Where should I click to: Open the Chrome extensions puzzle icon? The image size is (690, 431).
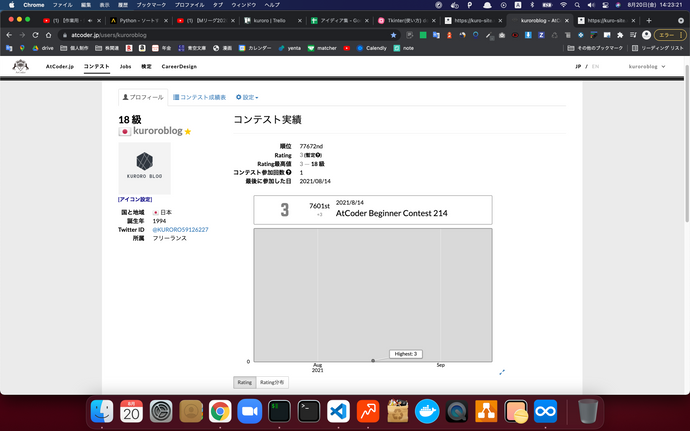620,35
